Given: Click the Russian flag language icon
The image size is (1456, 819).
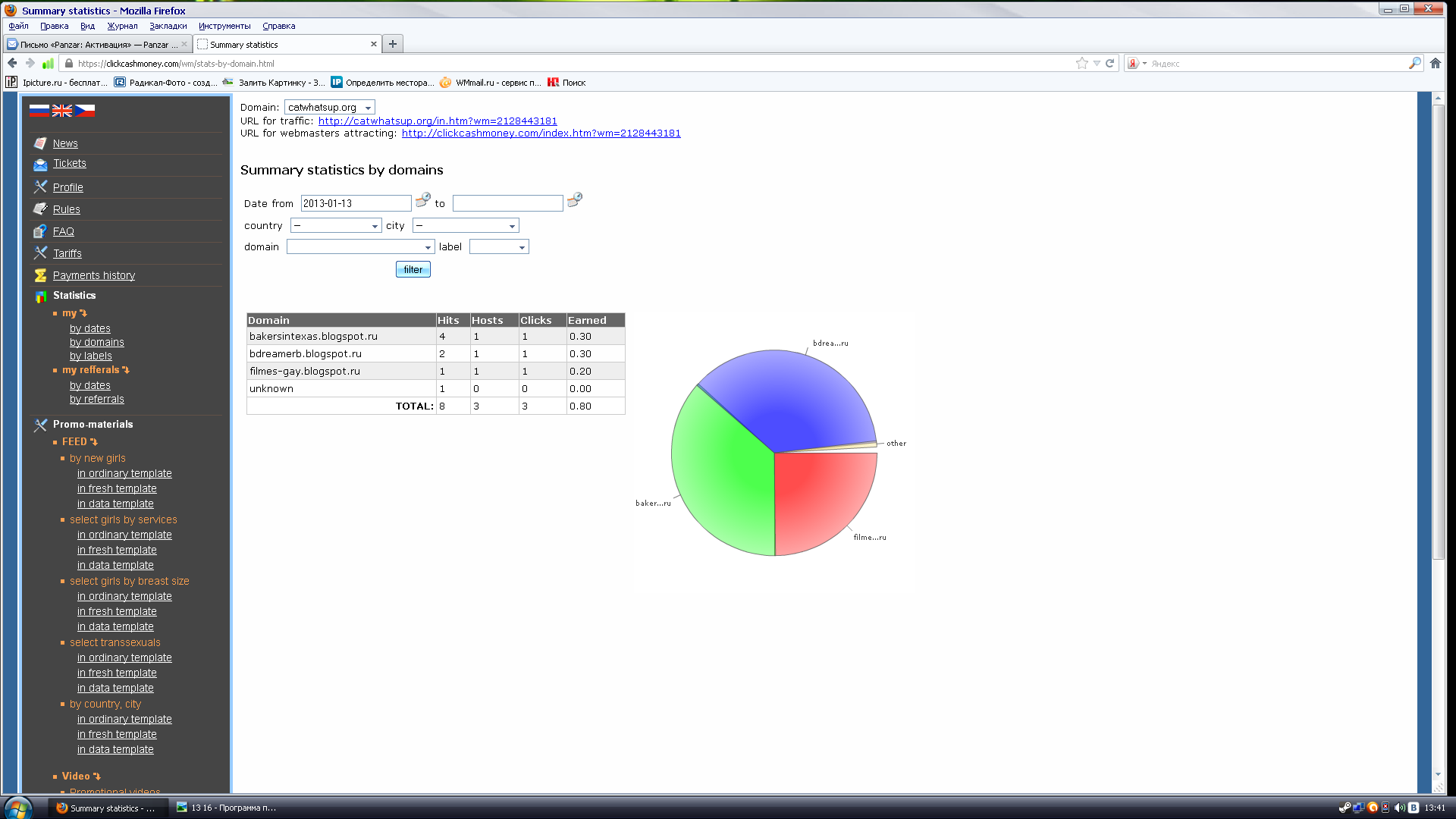Looking at the screenshot, I should (x=39, y=111).
